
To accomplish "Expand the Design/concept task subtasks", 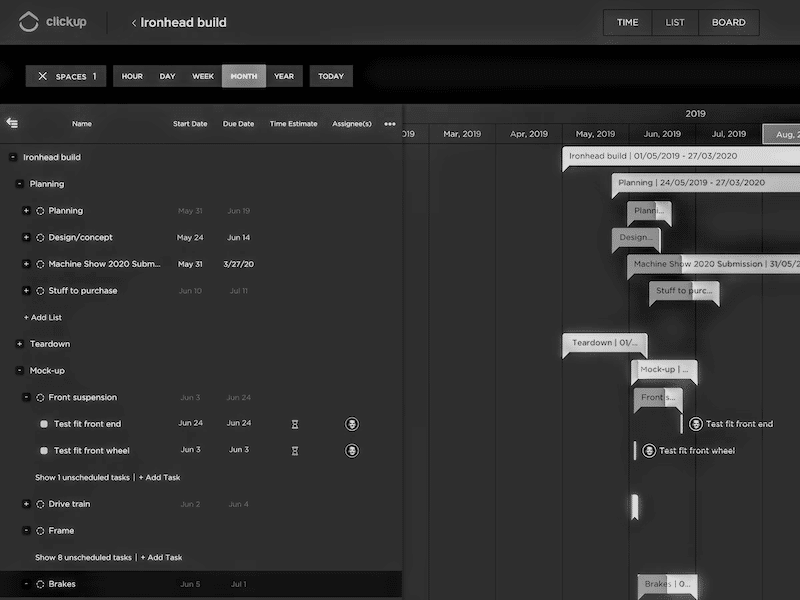I will click(24, 237).
